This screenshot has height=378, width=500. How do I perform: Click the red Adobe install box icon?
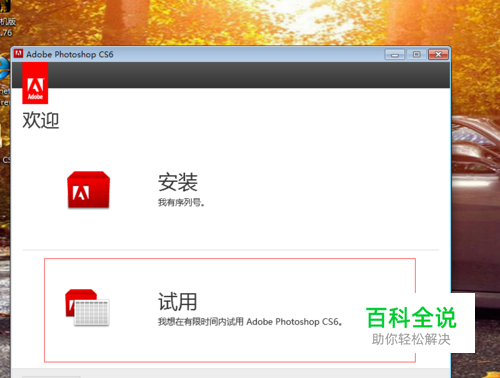(88, 190)
